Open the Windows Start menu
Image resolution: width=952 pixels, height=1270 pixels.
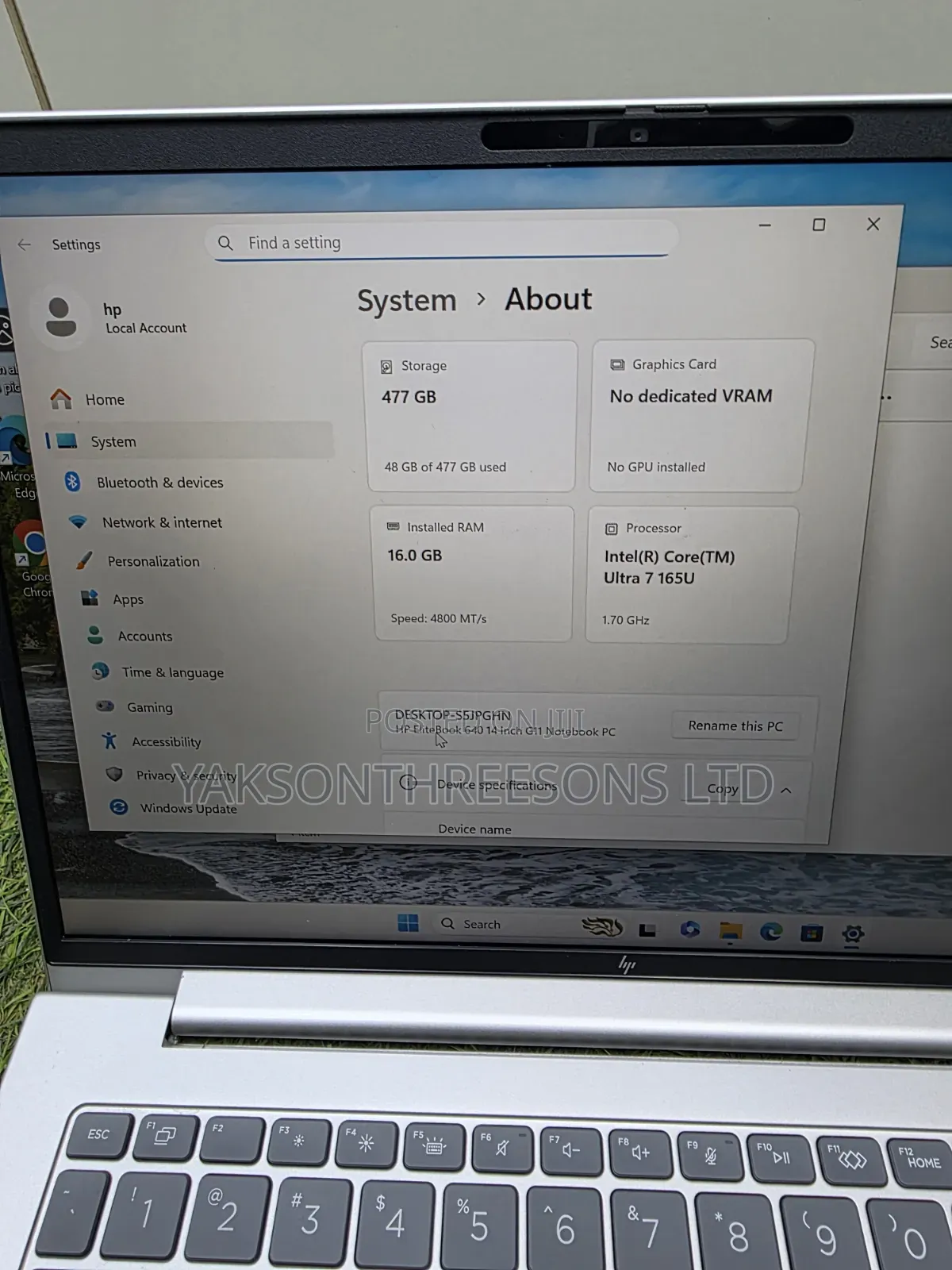coord(408,923)
